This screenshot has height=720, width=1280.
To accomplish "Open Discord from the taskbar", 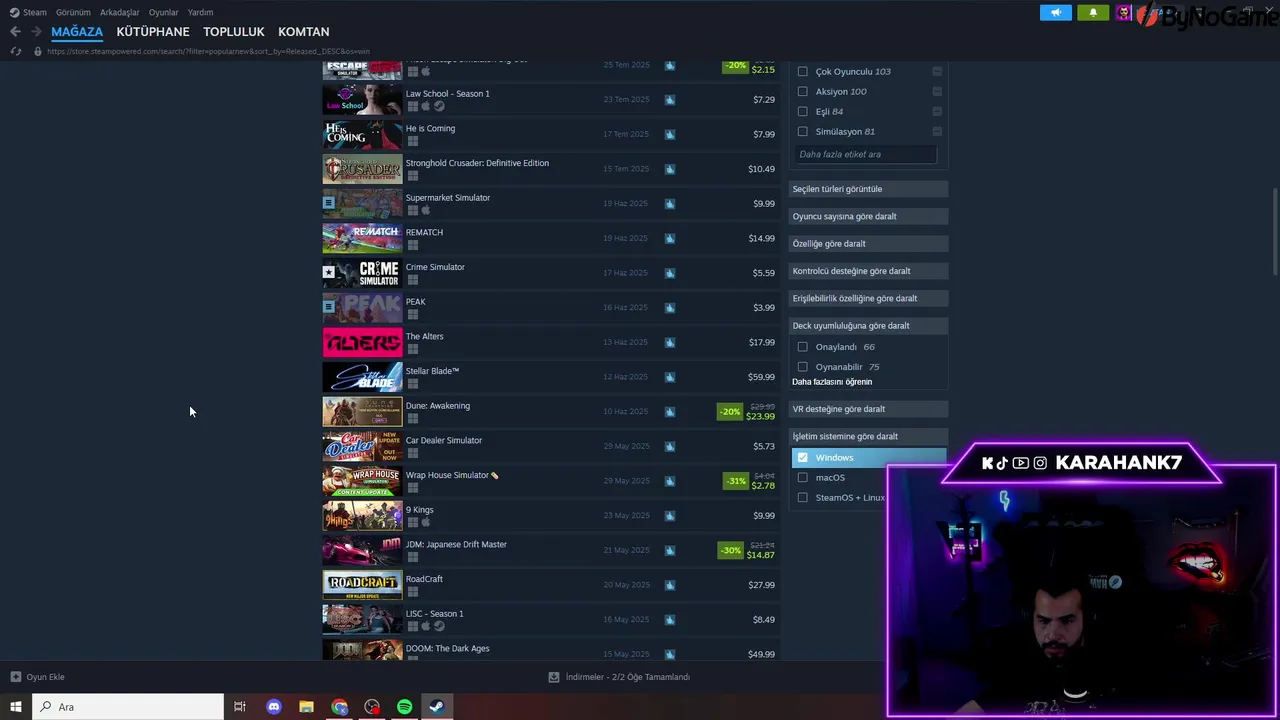I will coord(274,707).
